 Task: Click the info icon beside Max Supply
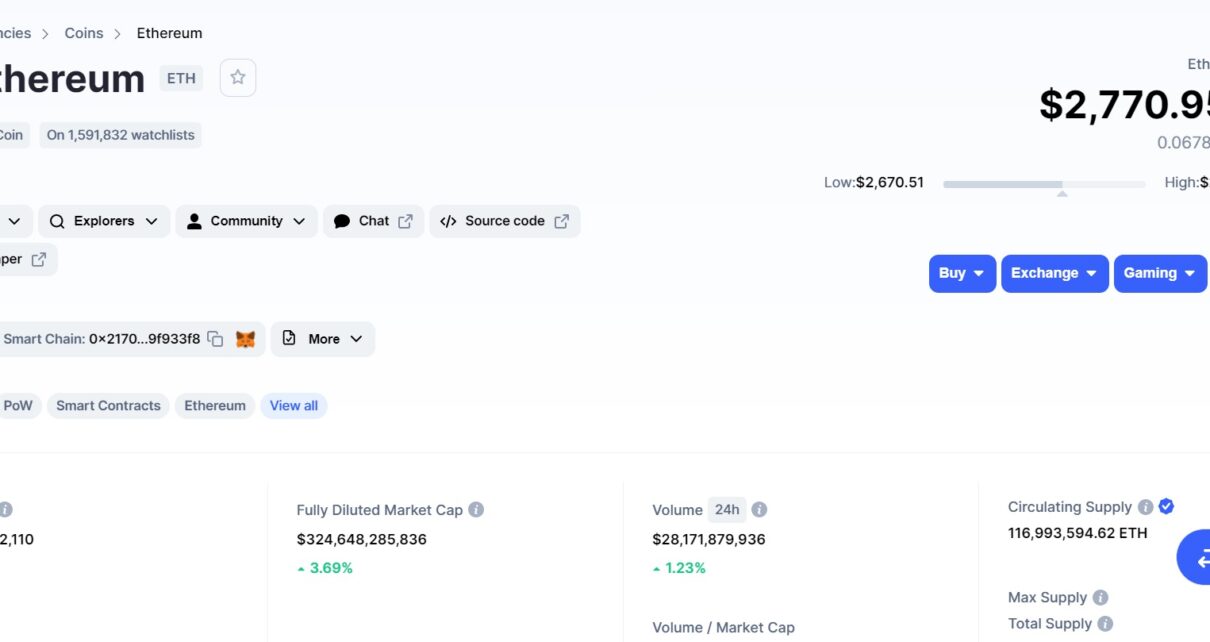coord(1100,598)
